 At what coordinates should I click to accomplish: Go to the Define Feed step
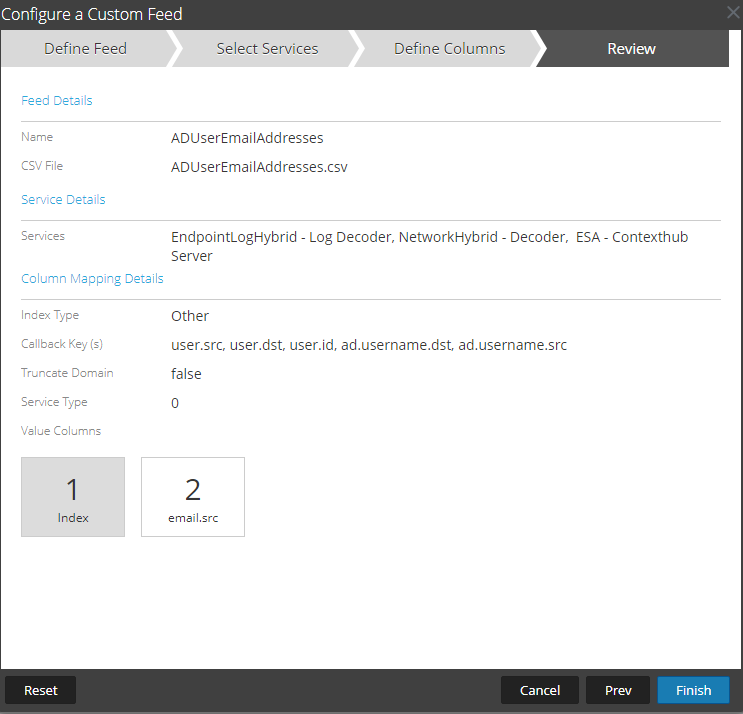[x=85, y=49]
